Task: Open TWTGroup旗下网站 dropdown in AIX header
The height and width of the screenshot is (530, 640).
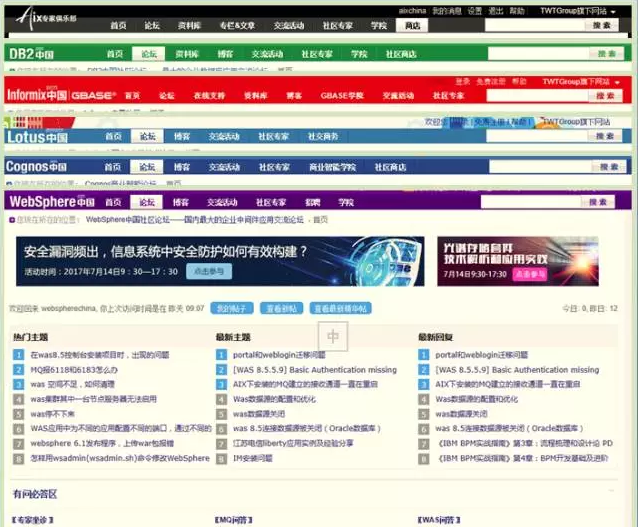Action: coord(578,11)
